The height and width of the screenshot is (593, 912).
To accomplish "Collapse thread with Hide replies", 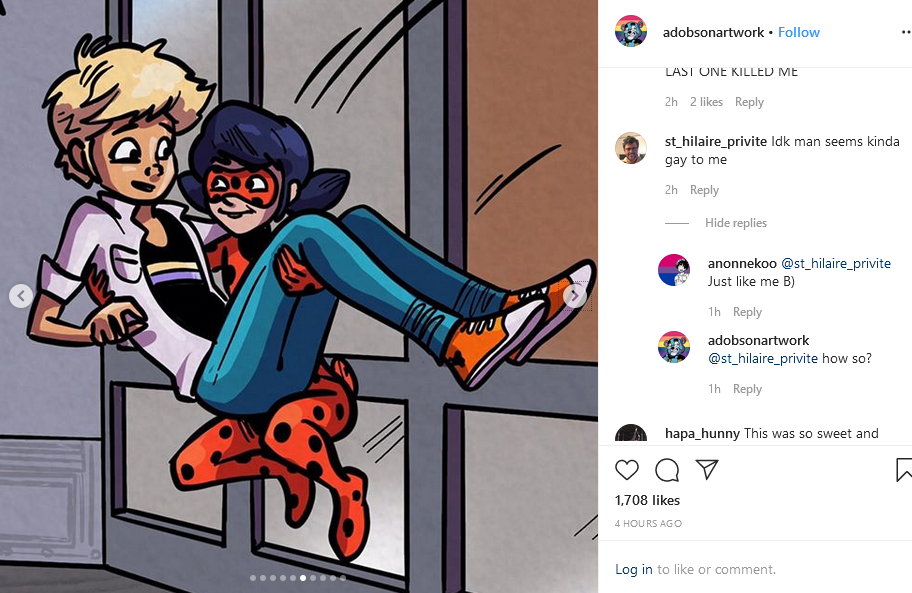I will pos(736,223).
